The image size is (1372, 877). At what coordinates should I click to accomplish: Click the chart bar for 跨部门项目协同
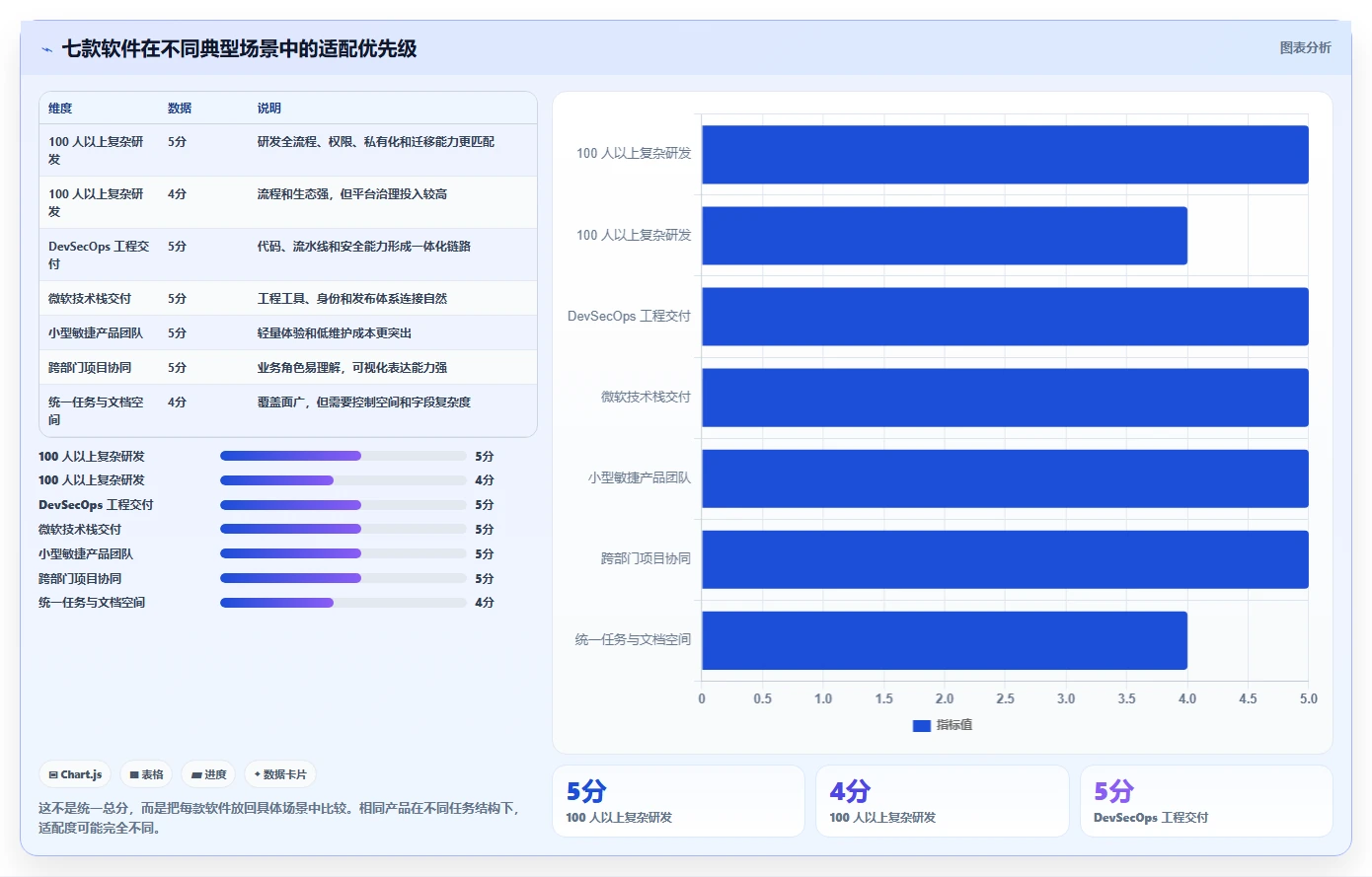pyautogui.click(x=1005, y=559)
